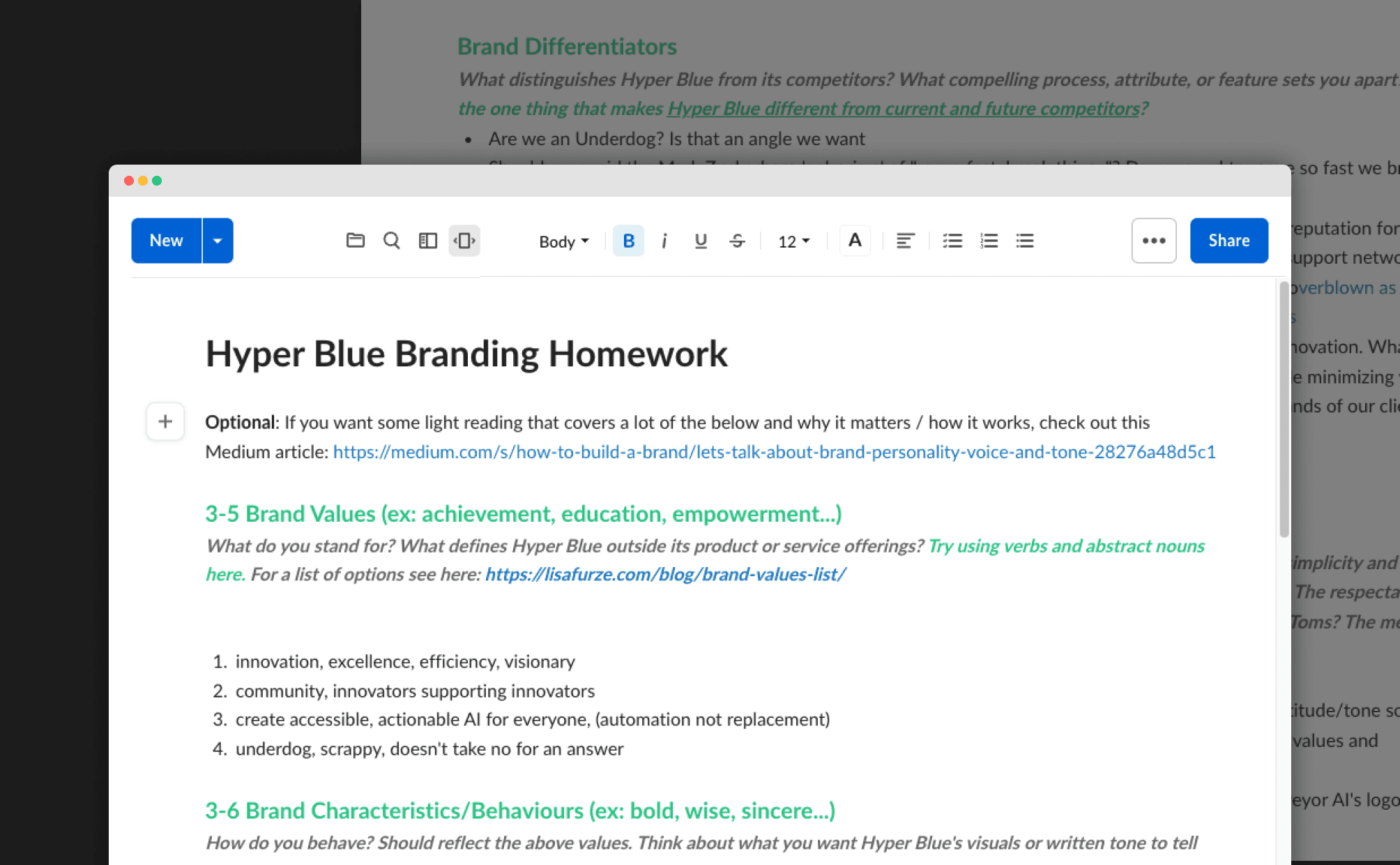
Task: Open the more options ellipsis menu
Action: pos(1154,241)
